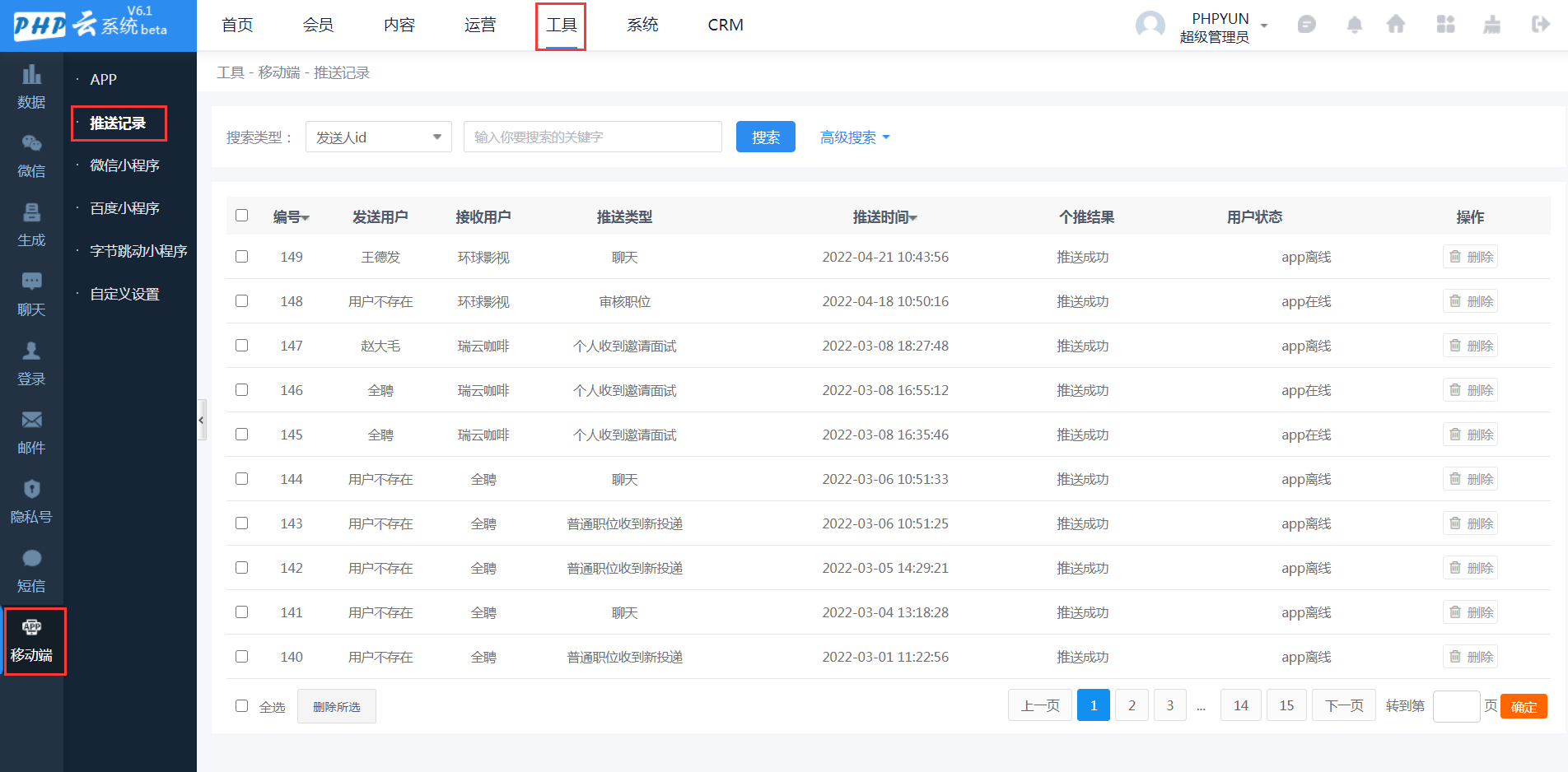Click the clear cache broom icon
1568x772 pixels.
[1491, 25]
